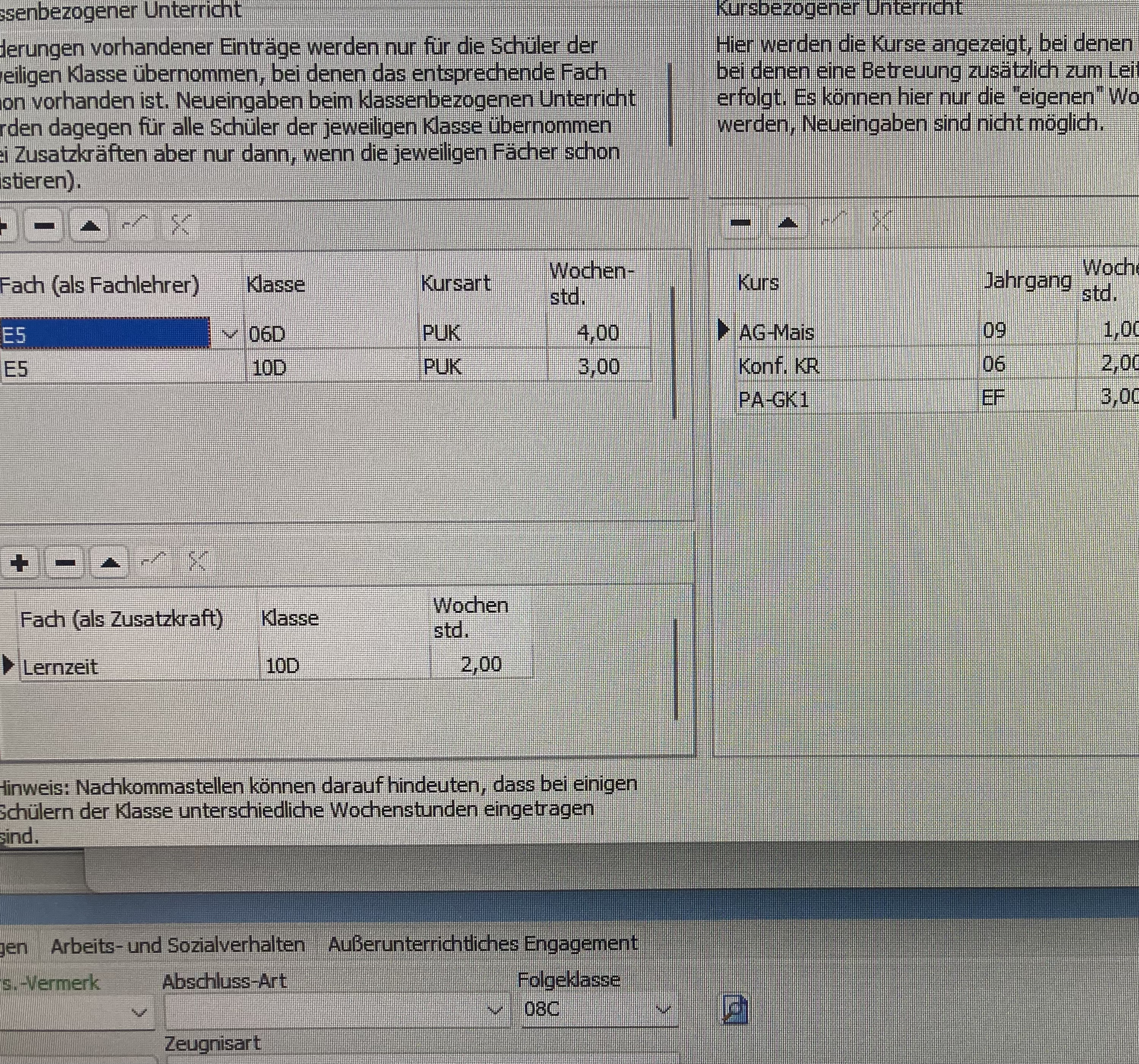This screenshot has width=1139, height=1064.
Task: Click Jahrgang column header
Action: [x=1028, y=280]
